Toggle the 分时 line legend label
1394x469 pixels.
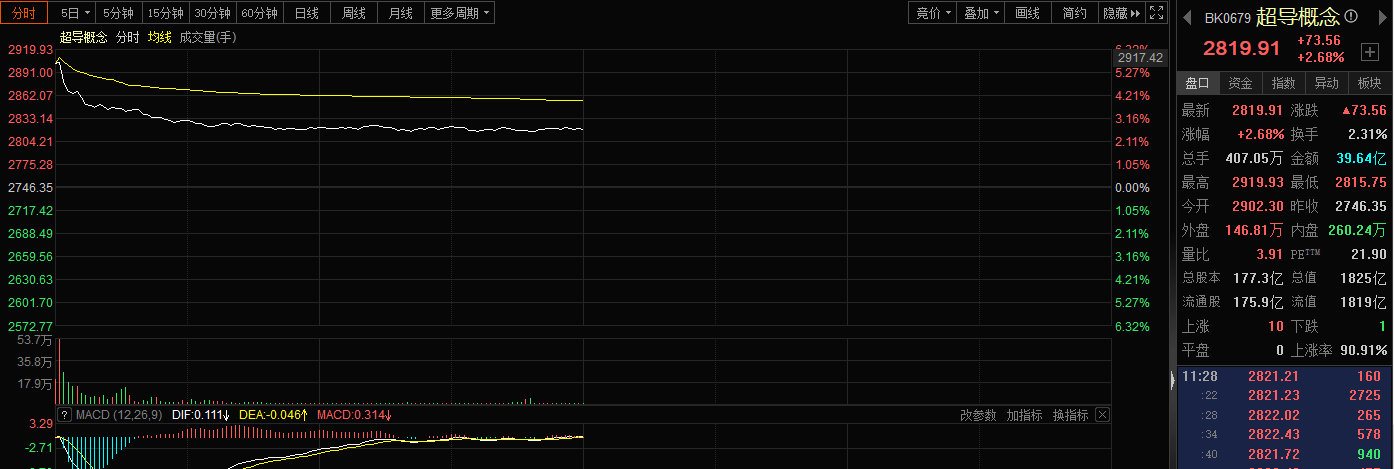(x=127, y=37)
